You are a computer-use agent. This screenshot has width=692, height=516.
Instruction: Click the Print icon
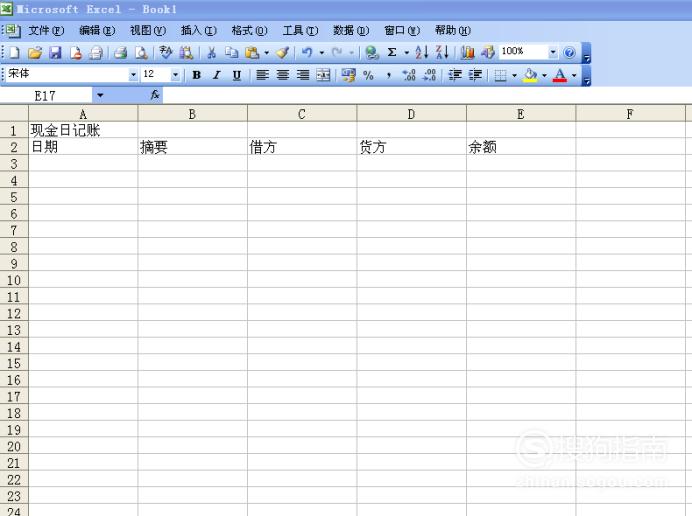click(x=120, y=53)
